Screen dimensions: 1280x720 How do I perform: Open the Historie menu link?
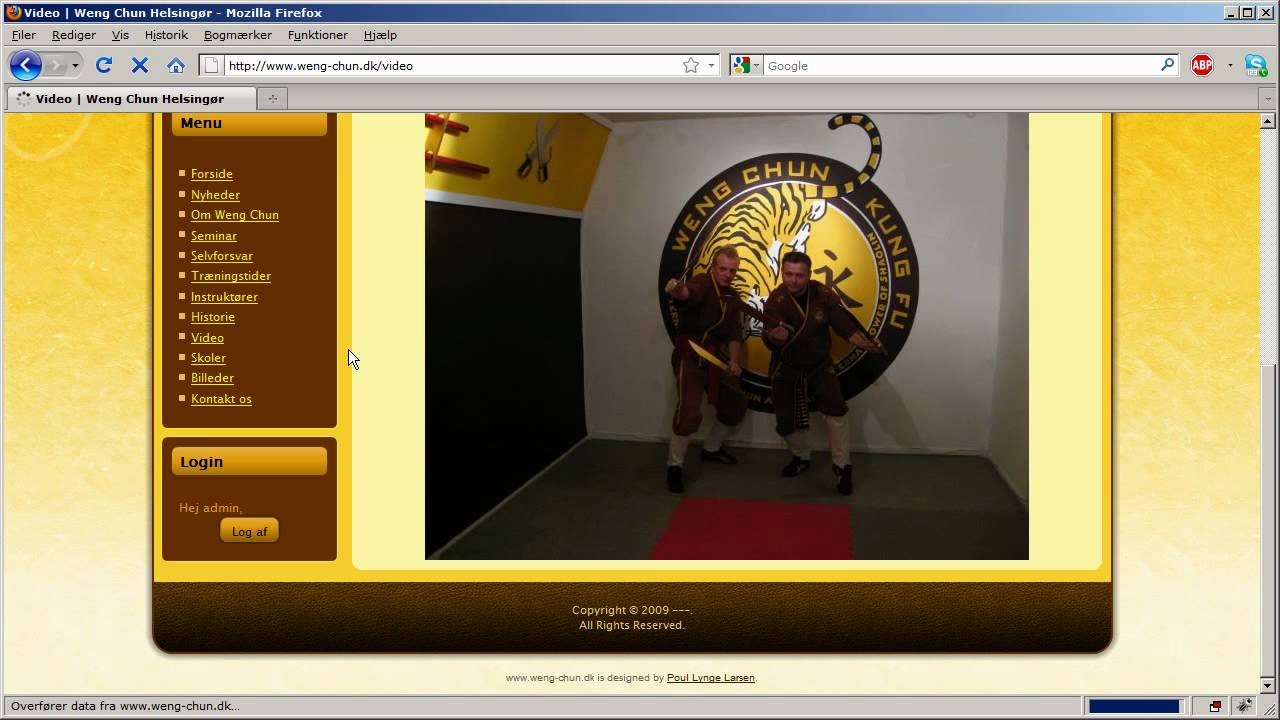(x=213, y=317)
